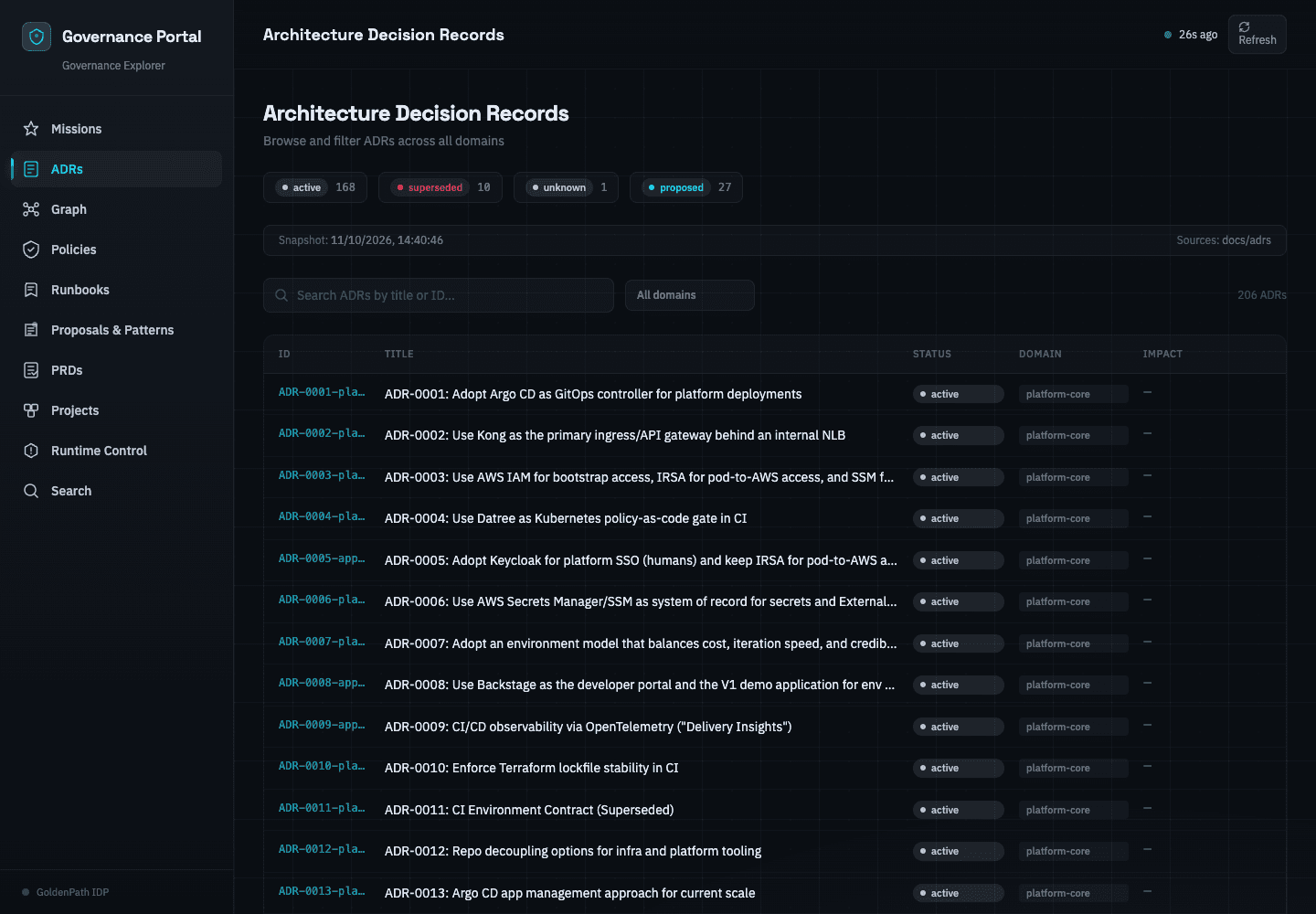
Task: Filter by unknown status chip
Action: [x=566, y=187]
